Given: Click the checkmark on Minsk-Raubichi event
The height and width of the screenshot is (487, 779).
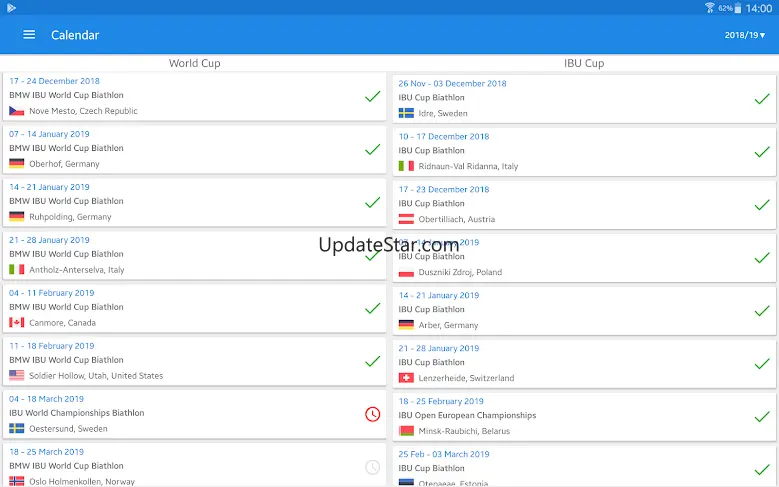Looking at the screenshot, I should [762, 417].
